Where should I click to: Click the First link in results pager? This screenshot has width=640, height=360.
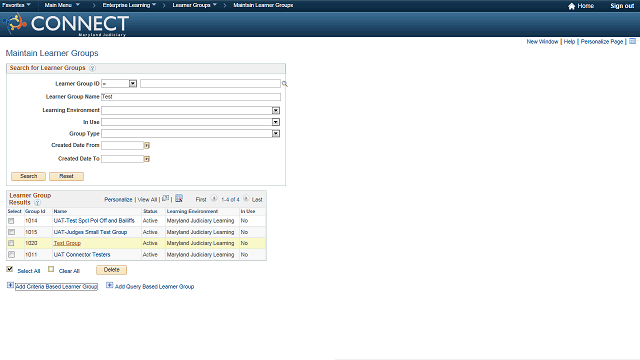pos(201,200)
